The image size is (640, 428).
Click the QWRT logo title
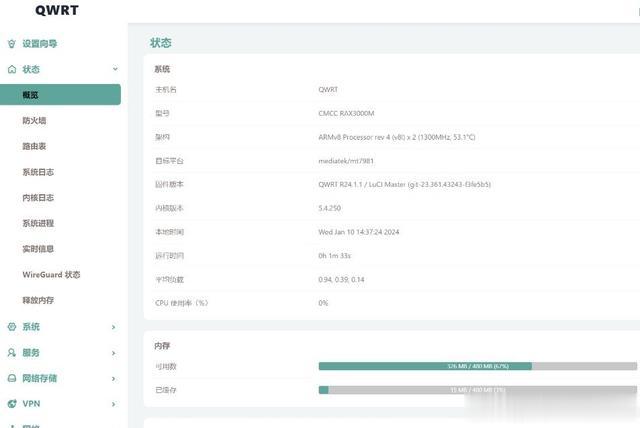(57, 10)
